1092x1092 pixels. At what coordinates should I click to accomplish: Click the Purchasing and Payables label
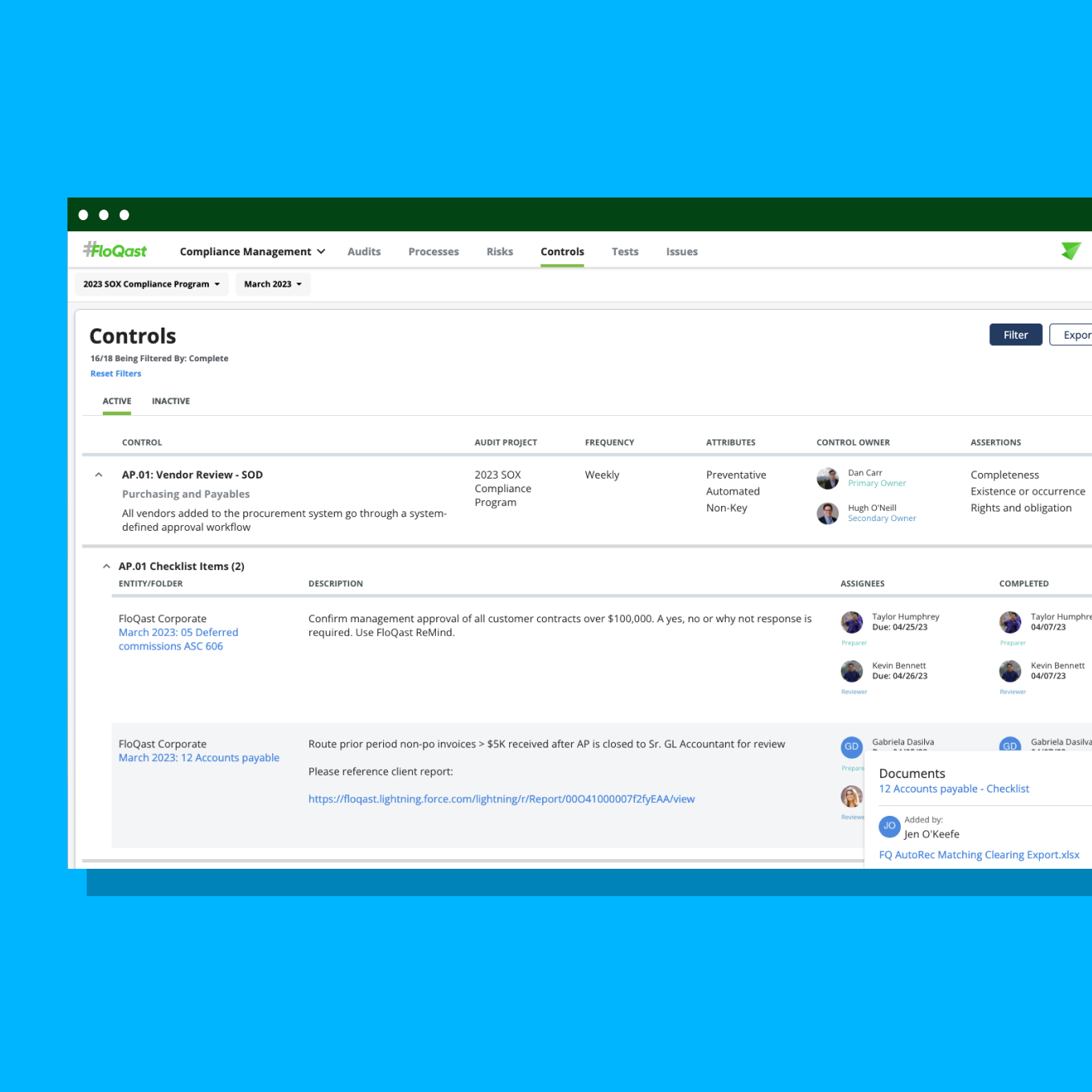coord(185,494)
